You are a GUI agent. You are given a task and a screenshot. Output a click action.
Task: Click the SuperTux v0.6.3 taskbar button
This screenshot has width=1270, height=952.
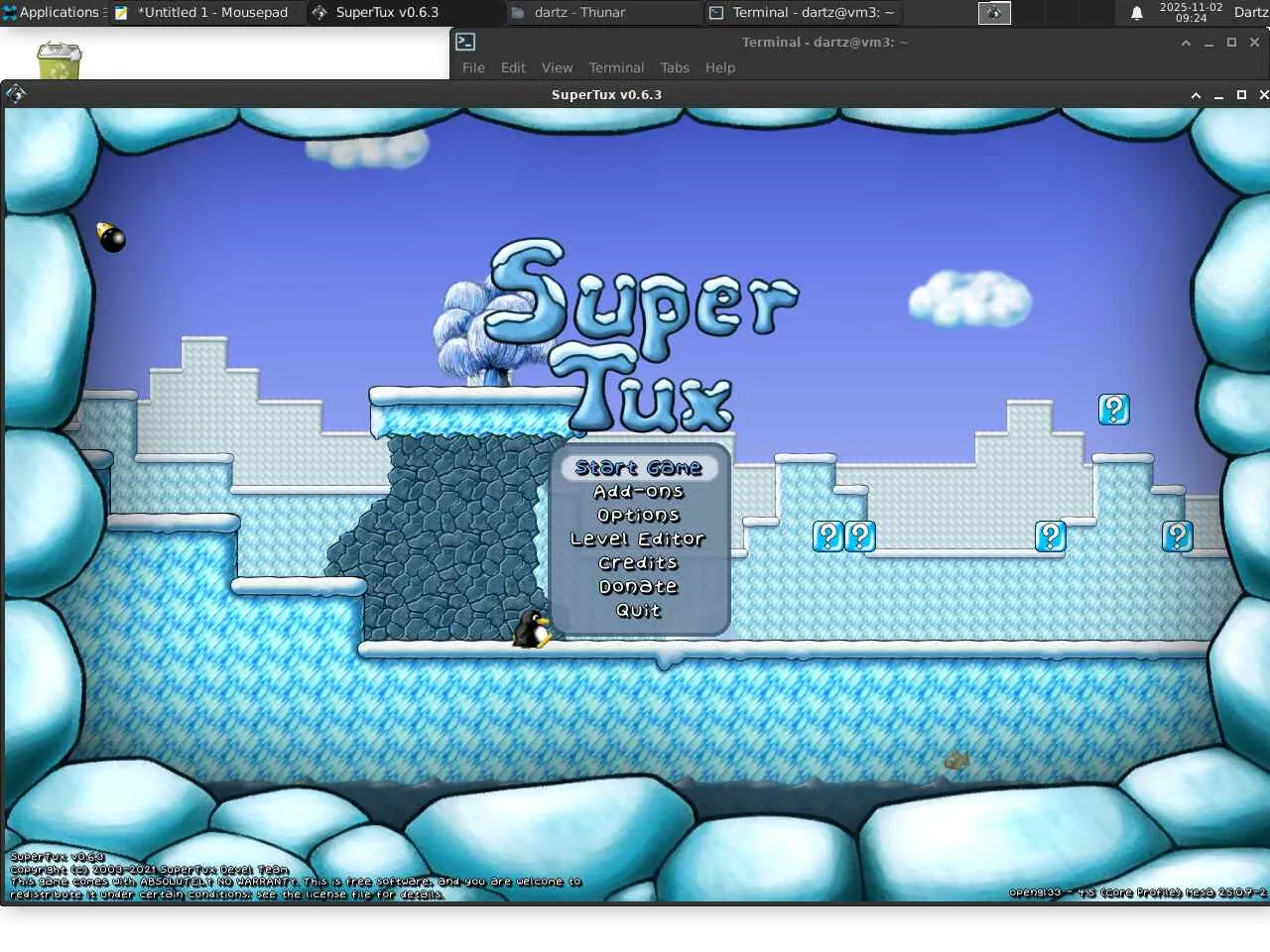pos(405,12)
